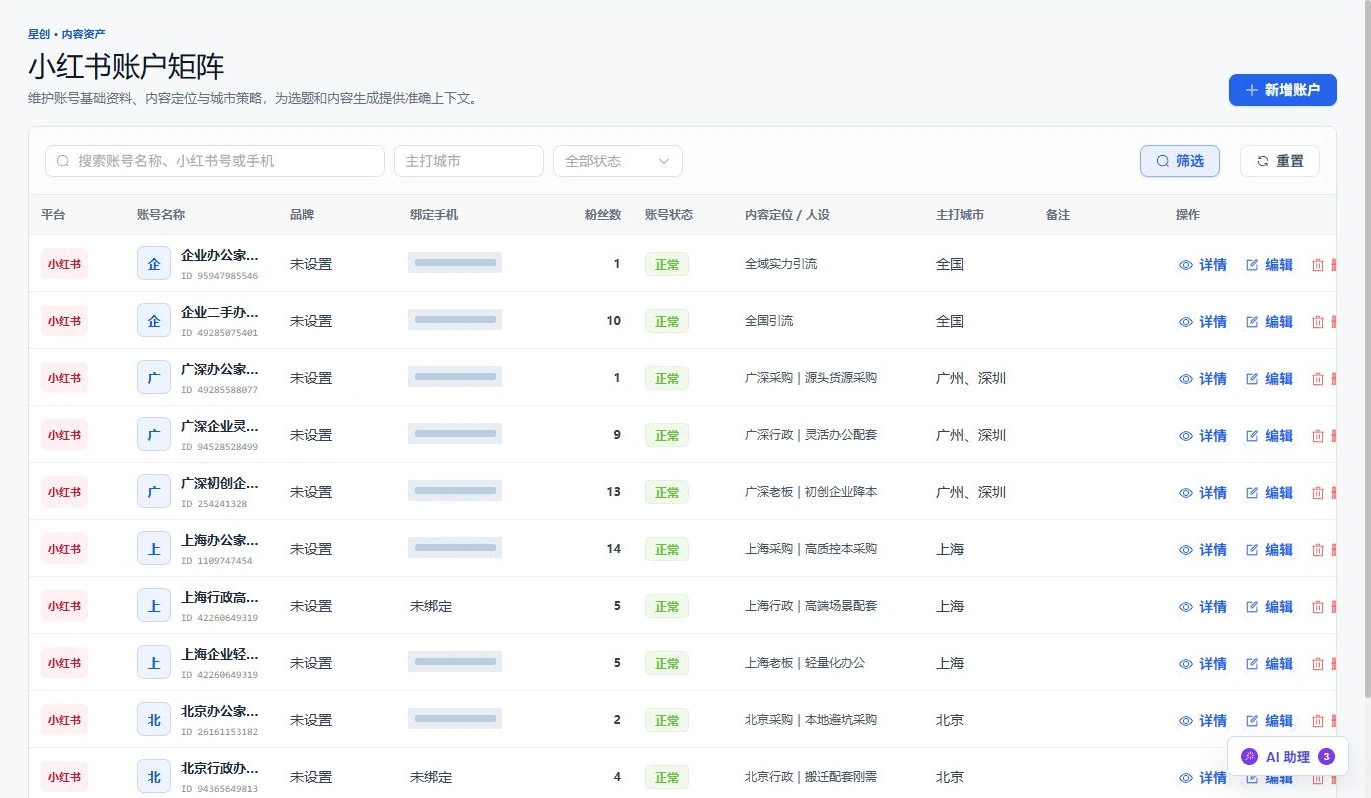Click the 新增账户 button
This screenshot has height=798, width=1371.
[x=1283, y=90]
